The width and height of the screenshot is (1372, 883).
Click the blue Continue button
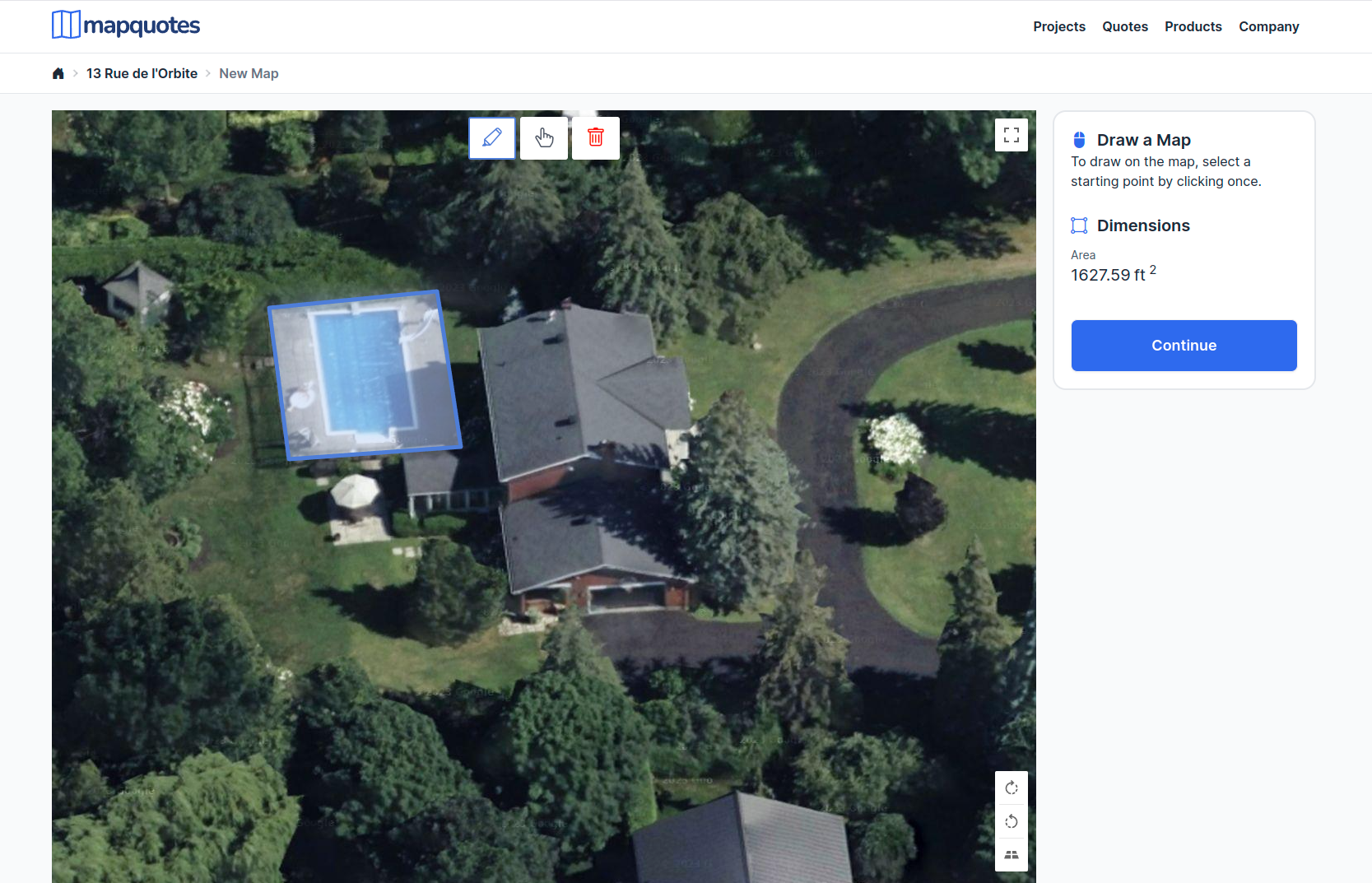[x=1184, y=346]
